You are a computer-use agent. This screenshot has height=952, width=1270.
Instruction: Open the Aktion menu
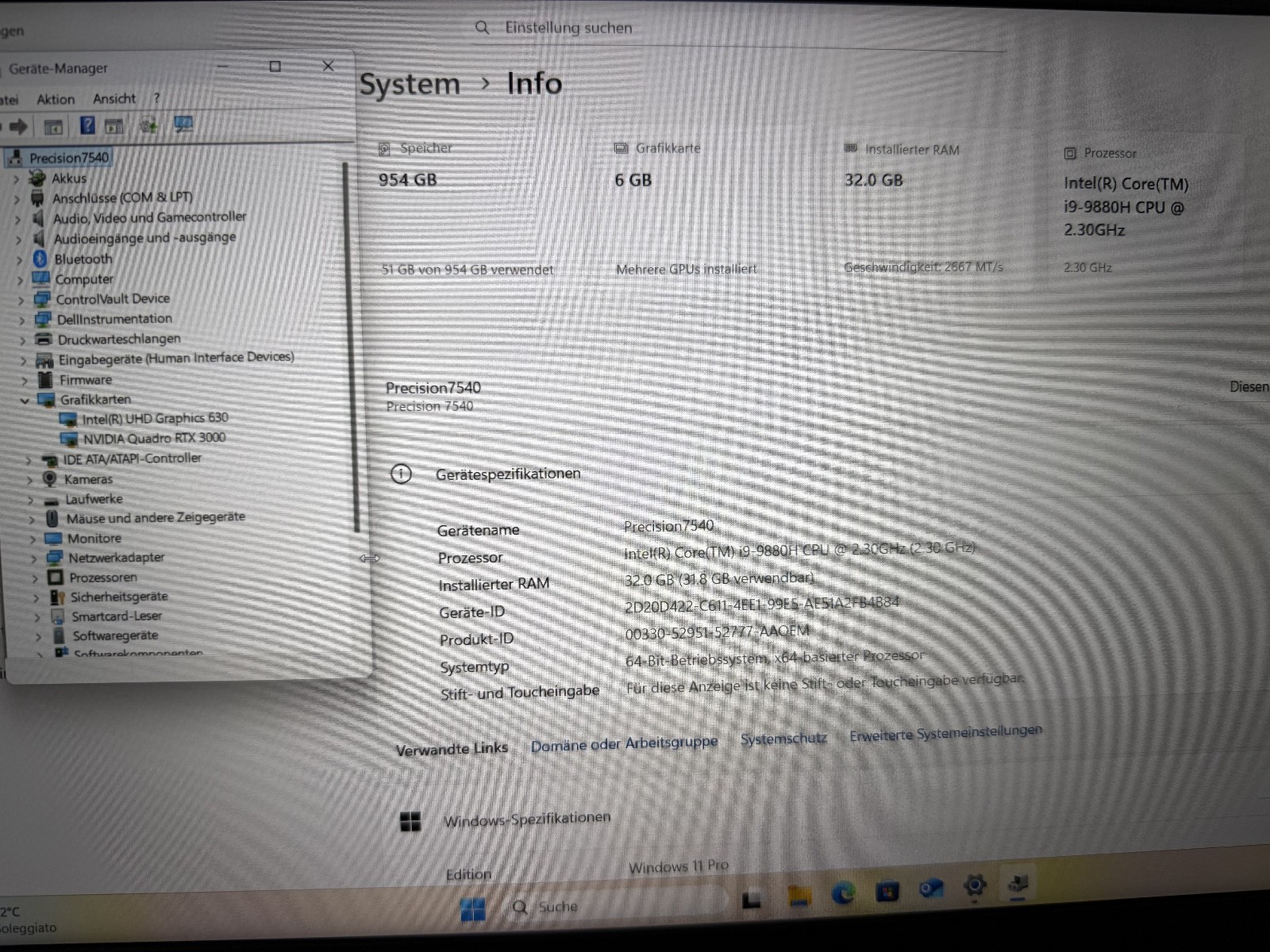click(x=56, y=99)
